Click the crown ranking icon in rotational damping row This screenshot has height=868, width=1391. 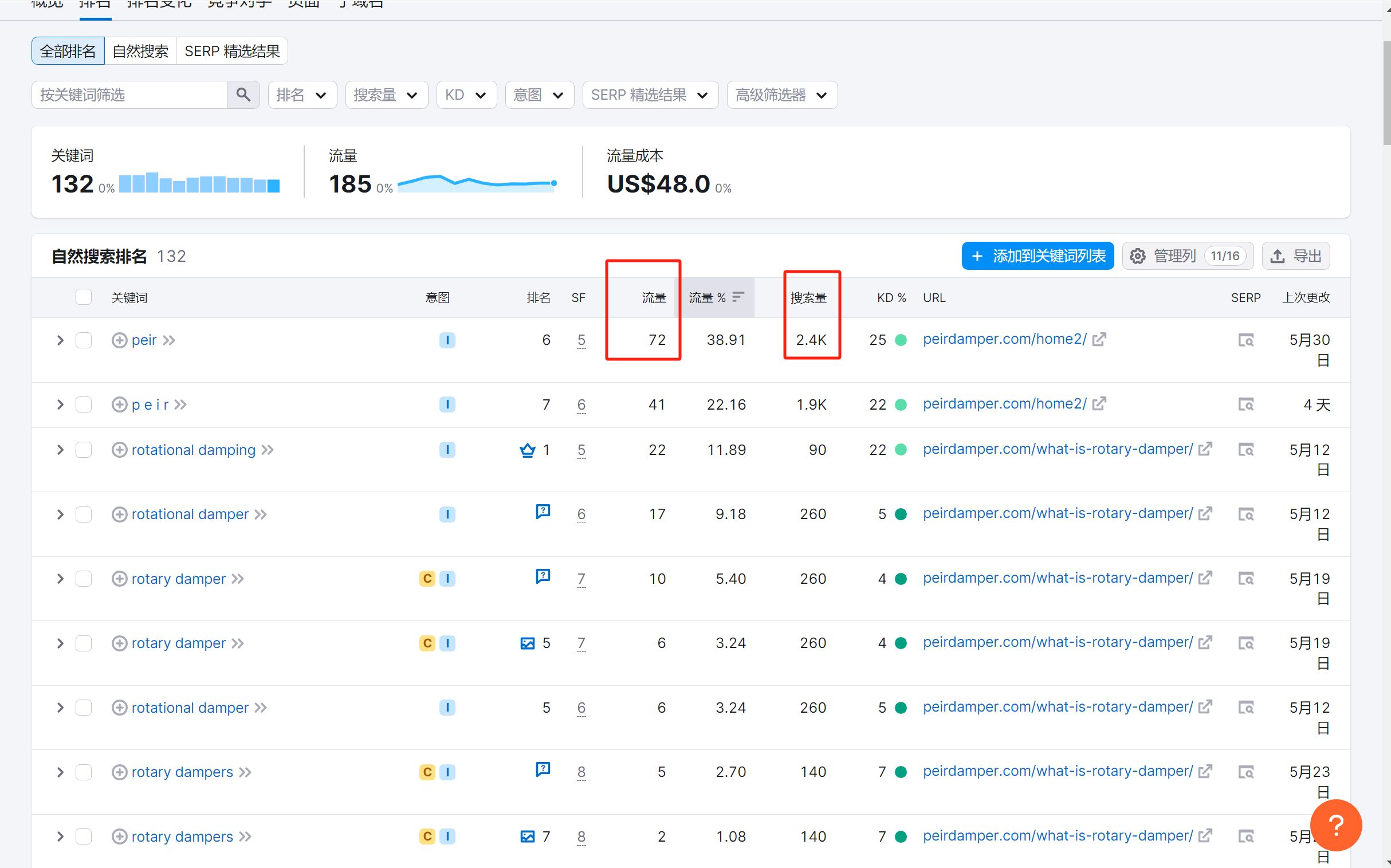pos(527,450)
